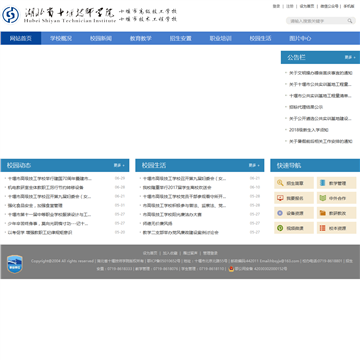Open the 校园新闻 menu item
The height and width of the screenshot is (360, 360).
[101, 38]
